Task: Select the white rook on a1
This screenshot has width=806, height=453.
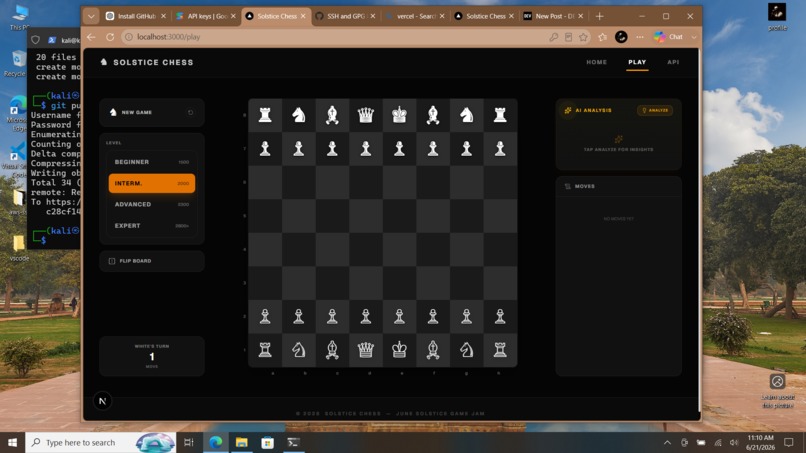Action: pyautogui.click(x=265, y=350)
